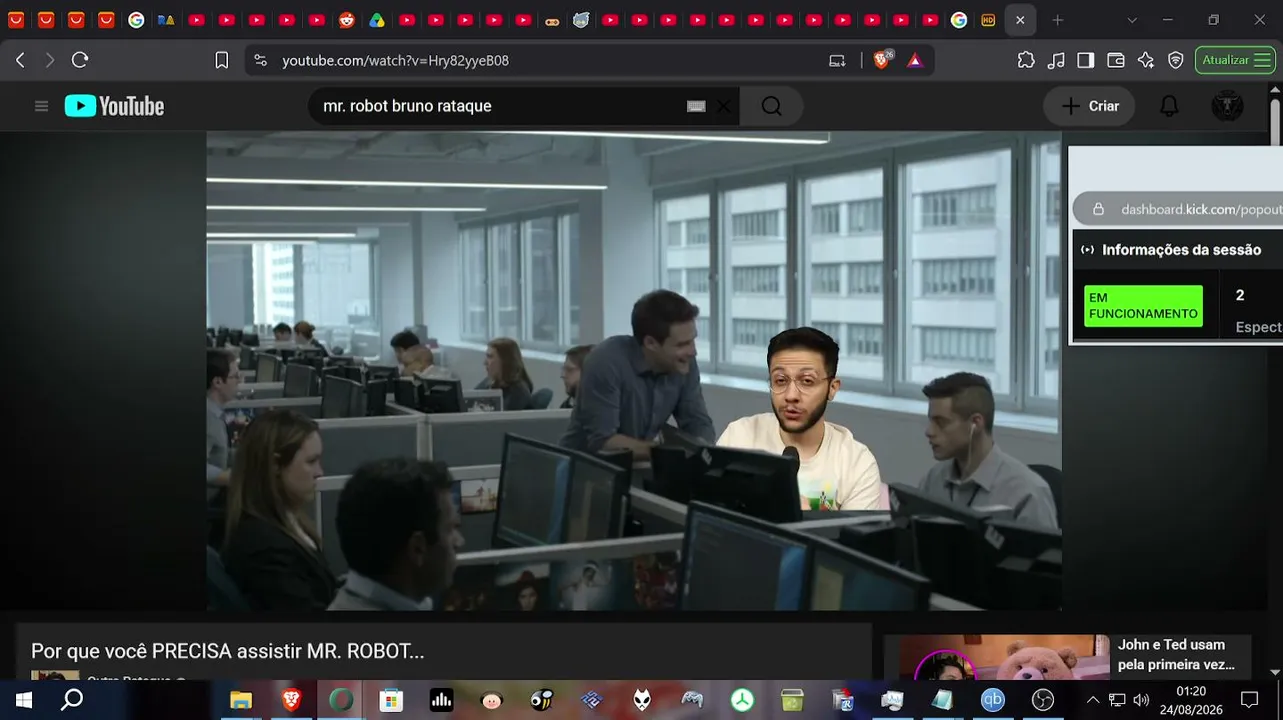Screen dimensions: 1283x720
Task: Clear the YouTube search text
Action: pos(724,106)
